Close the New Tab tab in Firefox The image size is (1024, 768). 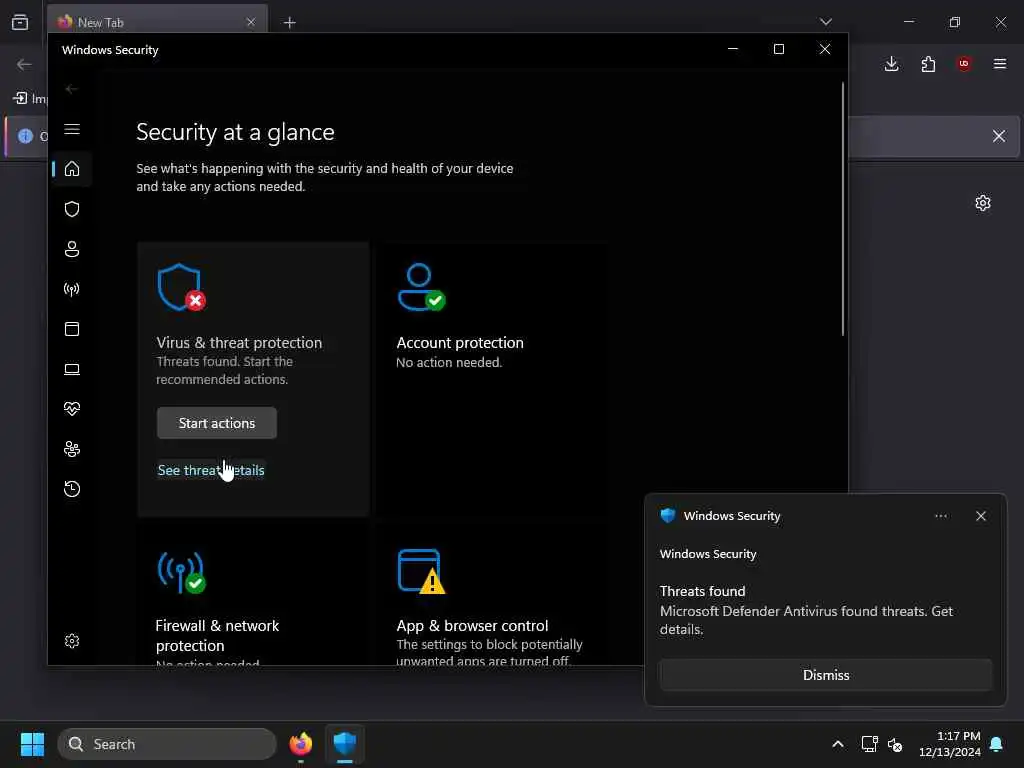click(251, 22)
